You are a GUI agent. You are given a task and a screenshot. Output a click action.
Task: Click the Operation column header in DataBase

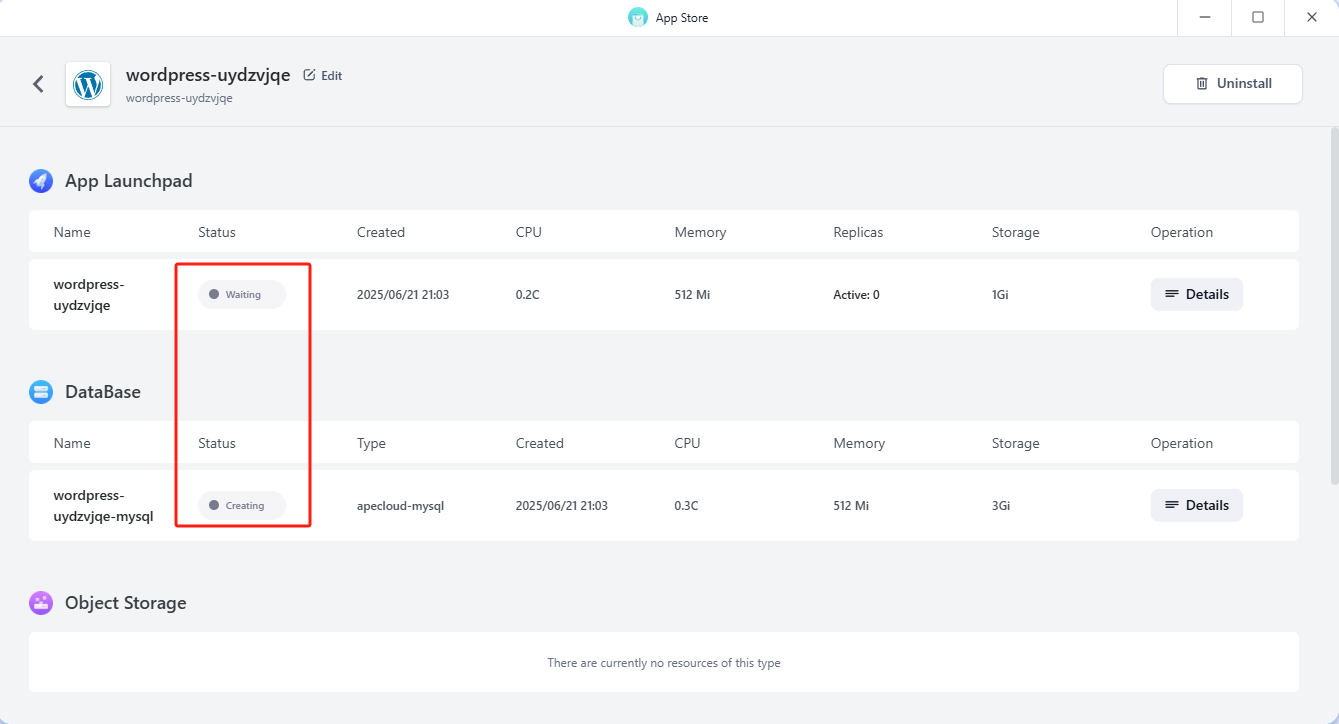[x=1181, y=443]
